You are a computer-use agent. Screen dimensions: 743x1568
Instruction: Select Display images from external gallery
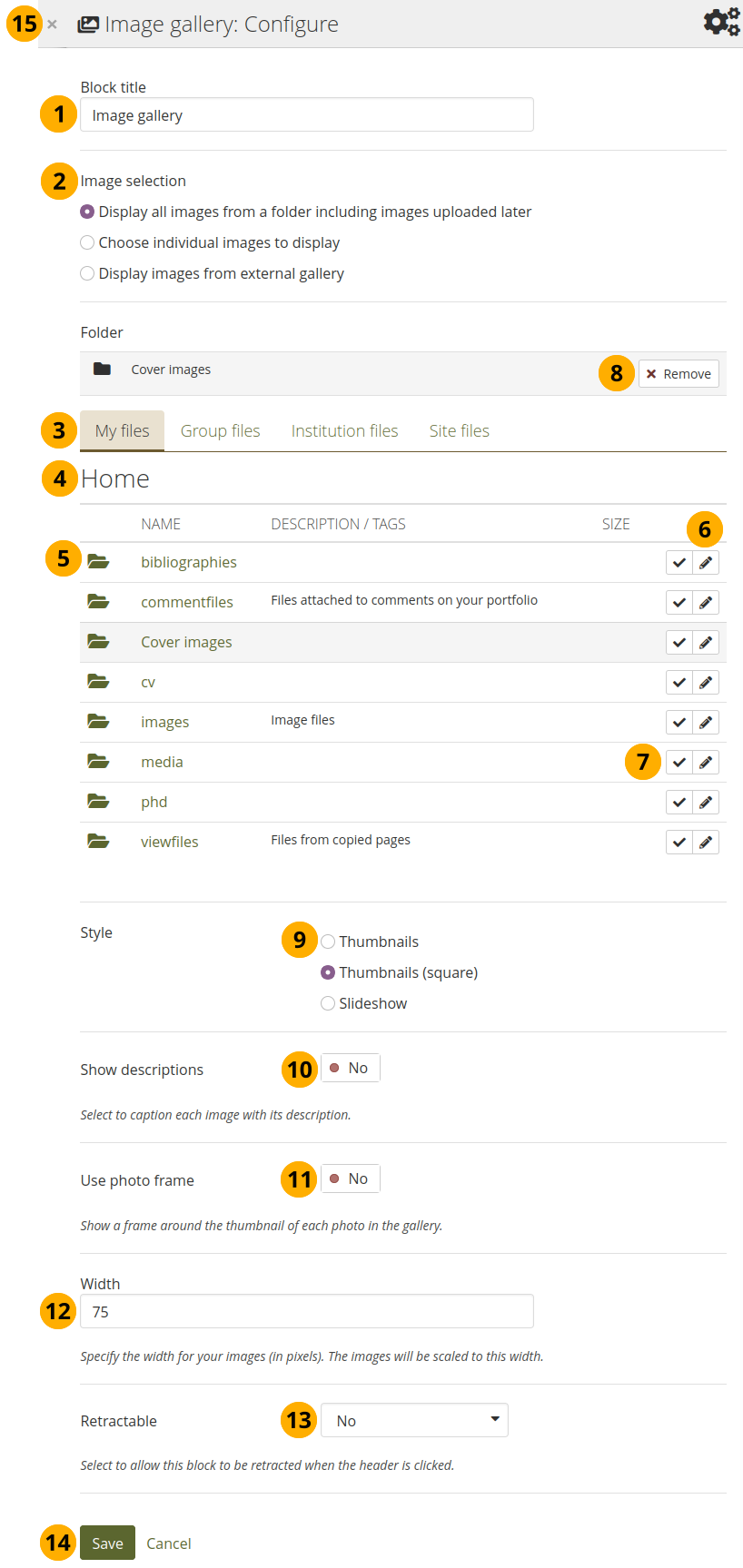tap(87, 274)
